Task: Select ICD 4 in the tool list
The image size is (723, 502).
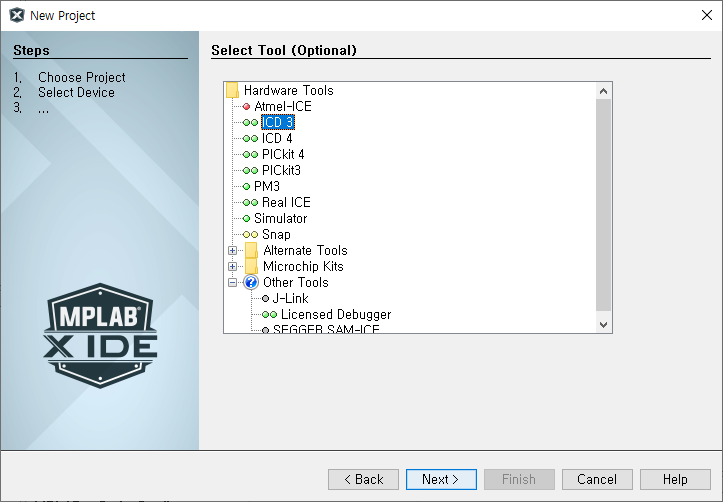Action: coord(277,138)
